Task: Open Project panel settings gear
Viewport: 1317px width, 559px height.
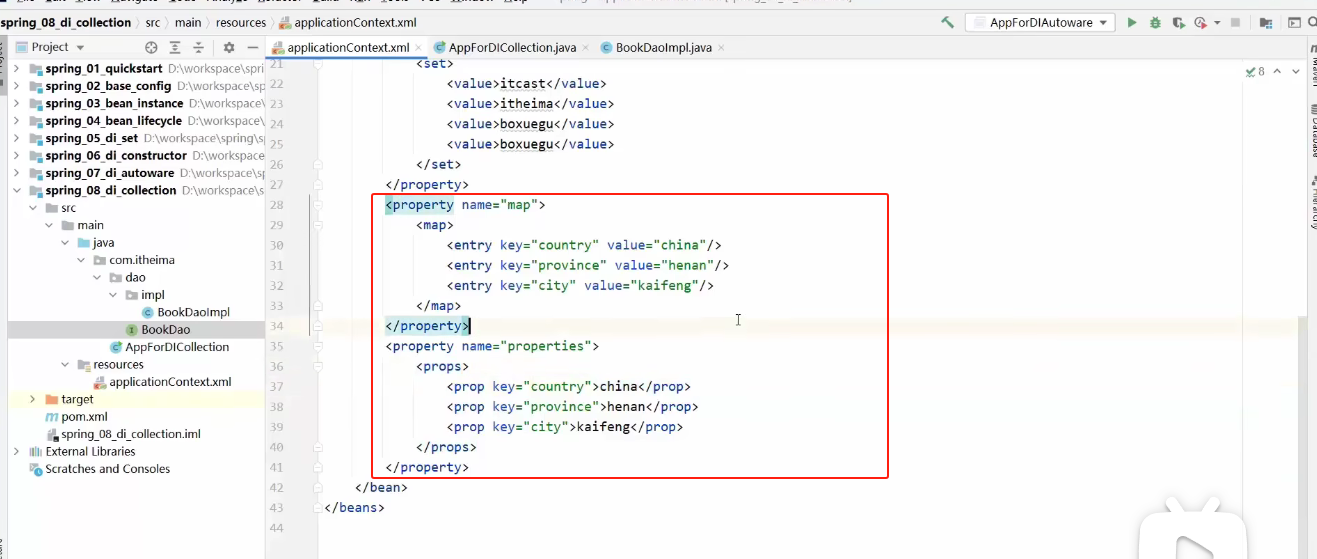Action: (228, 47)
